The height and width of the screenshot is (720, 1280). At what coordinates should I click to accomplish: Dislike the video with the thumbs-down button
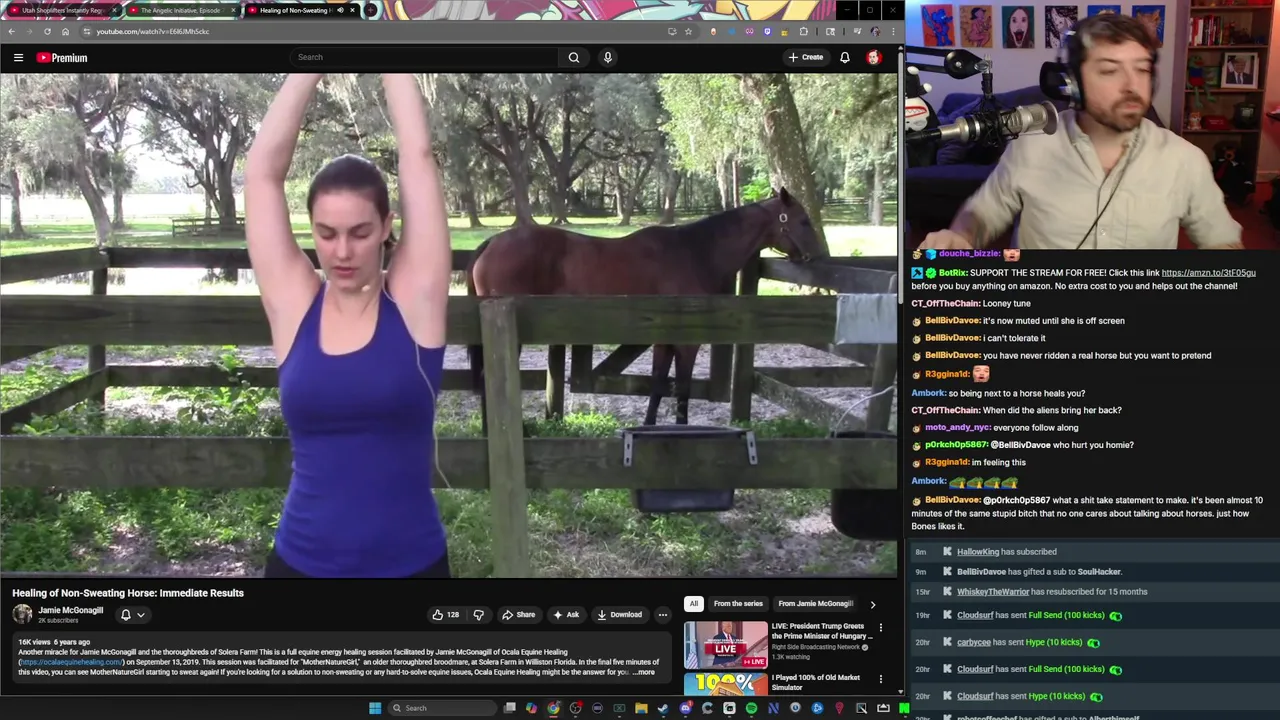478,615
